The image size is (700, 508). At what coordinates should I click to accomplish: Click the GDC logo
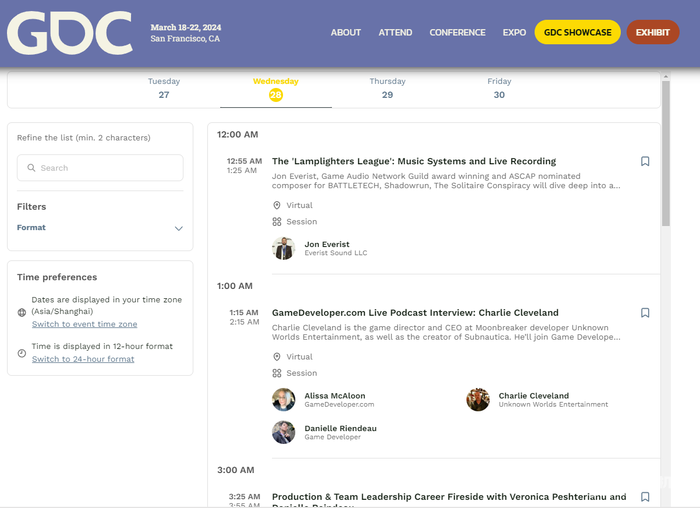pyautogui.click(x=70, y=33)
